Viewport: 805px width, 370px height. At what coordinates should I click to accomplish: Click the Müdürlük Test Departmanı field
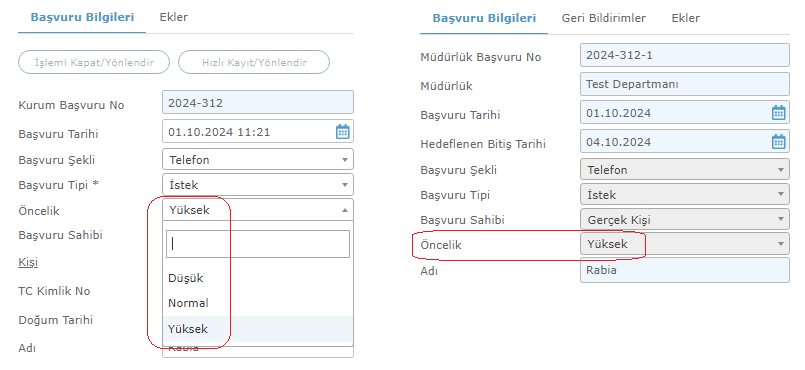685,84
